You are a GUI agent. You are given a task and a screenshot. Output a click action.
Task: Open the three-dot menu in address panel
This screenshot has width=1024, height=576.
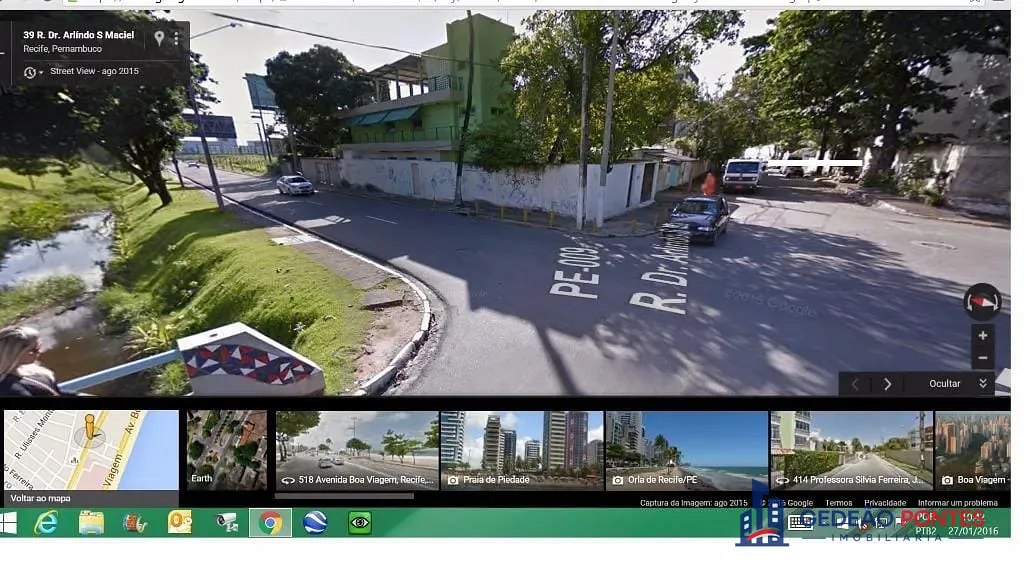[176, 39]
